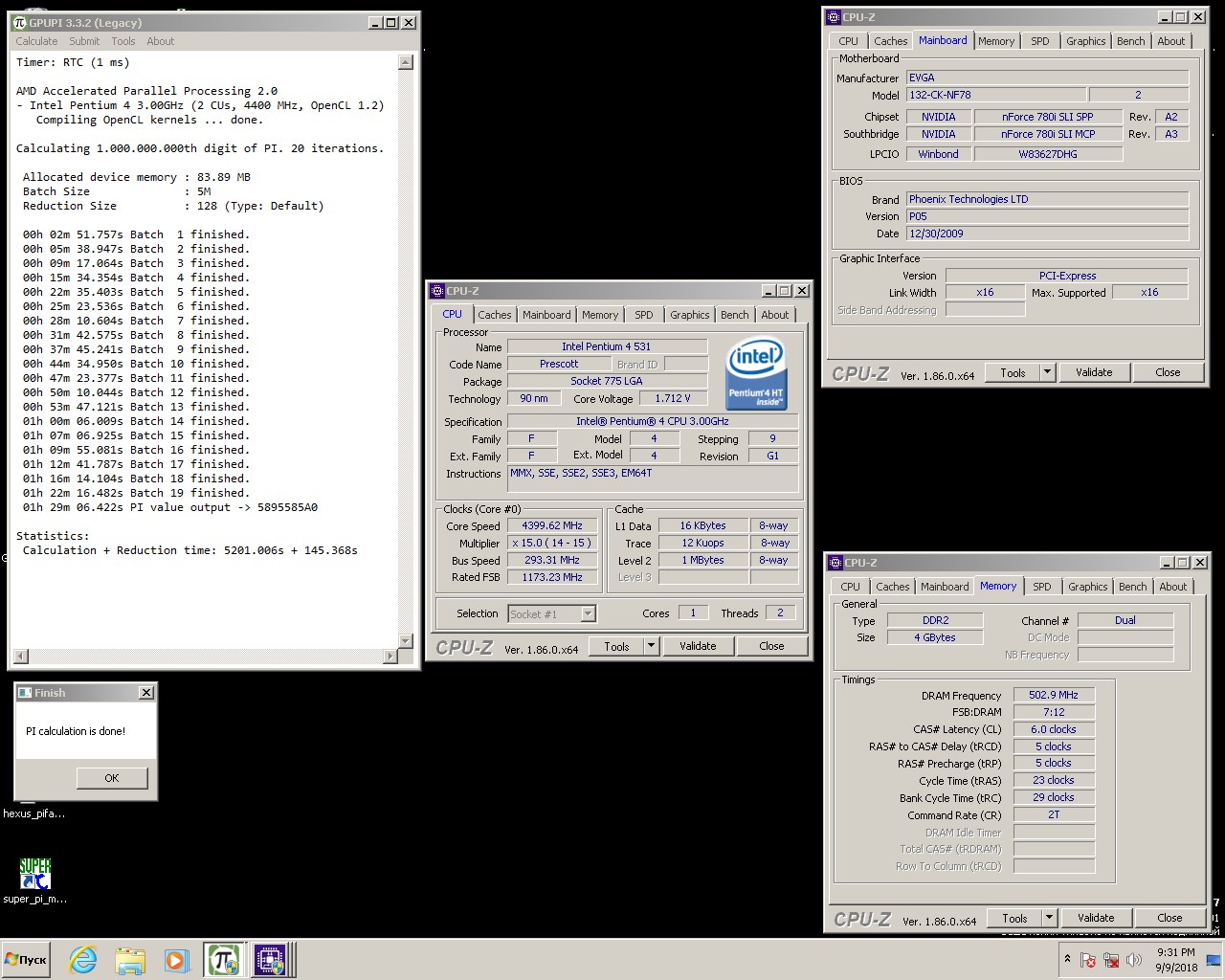Open Windows Media Player taskbar icon
This screenshot has height=980, width=1225.
click(x=175, y=960)
